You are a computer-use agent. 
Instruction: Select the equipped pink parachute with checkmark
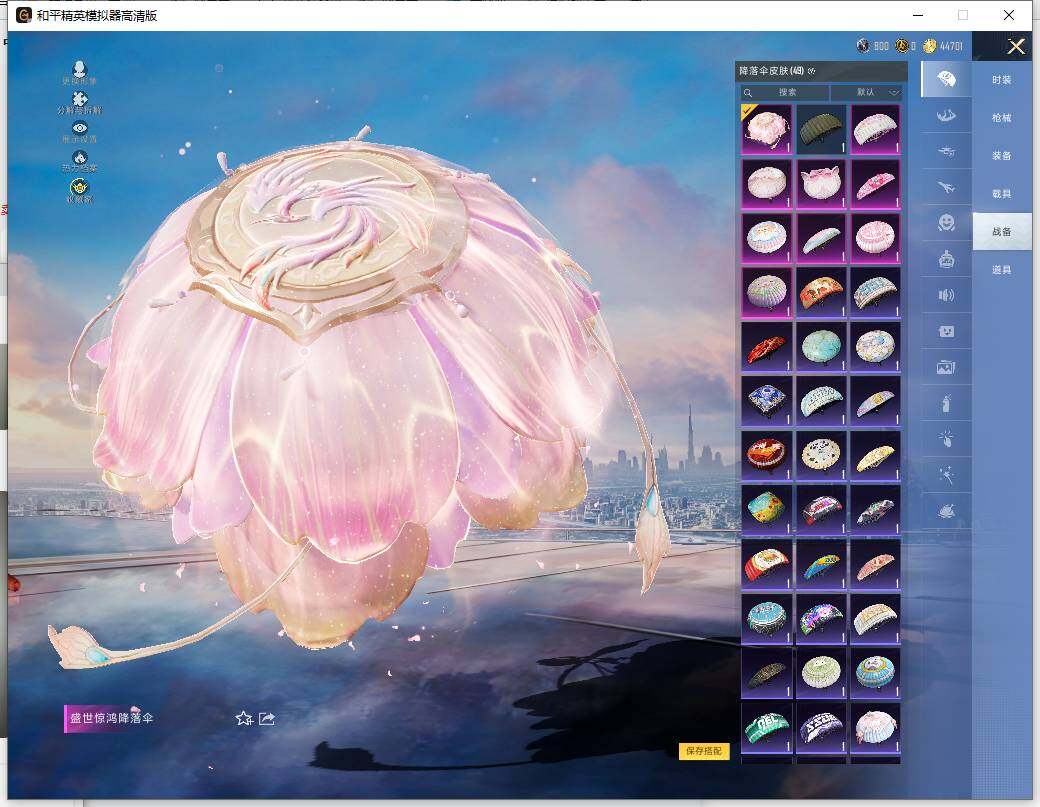(x=766, y=129)
